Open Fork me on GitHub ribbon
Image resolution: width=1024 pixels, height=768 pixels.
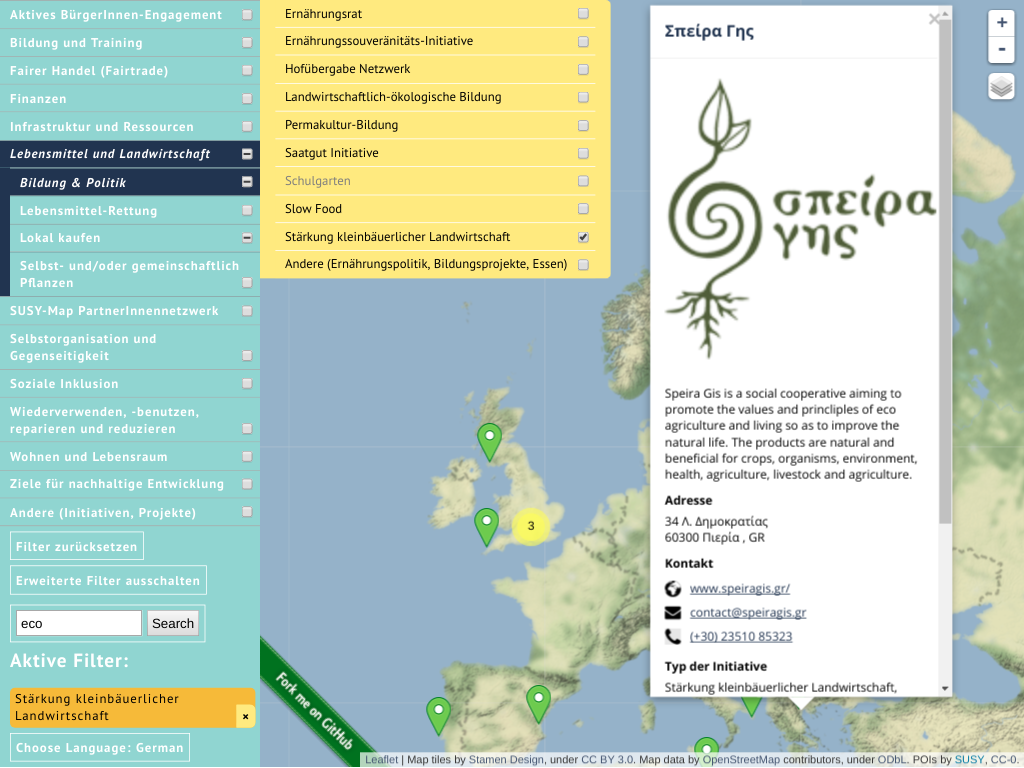(x=313, y=712)
